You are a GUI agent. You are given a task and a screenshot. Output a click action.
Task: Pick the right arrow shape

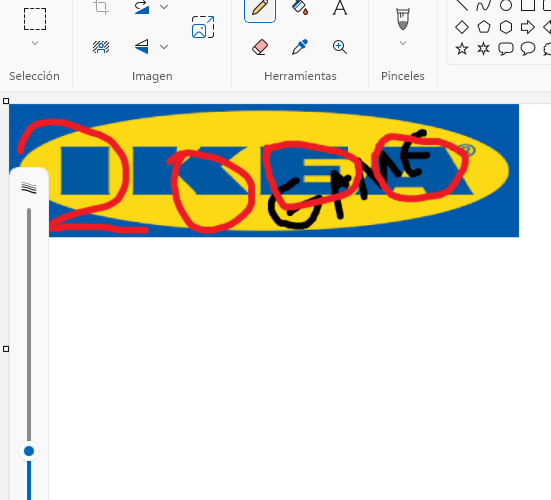pyautogui.click(x=528, y=27)
